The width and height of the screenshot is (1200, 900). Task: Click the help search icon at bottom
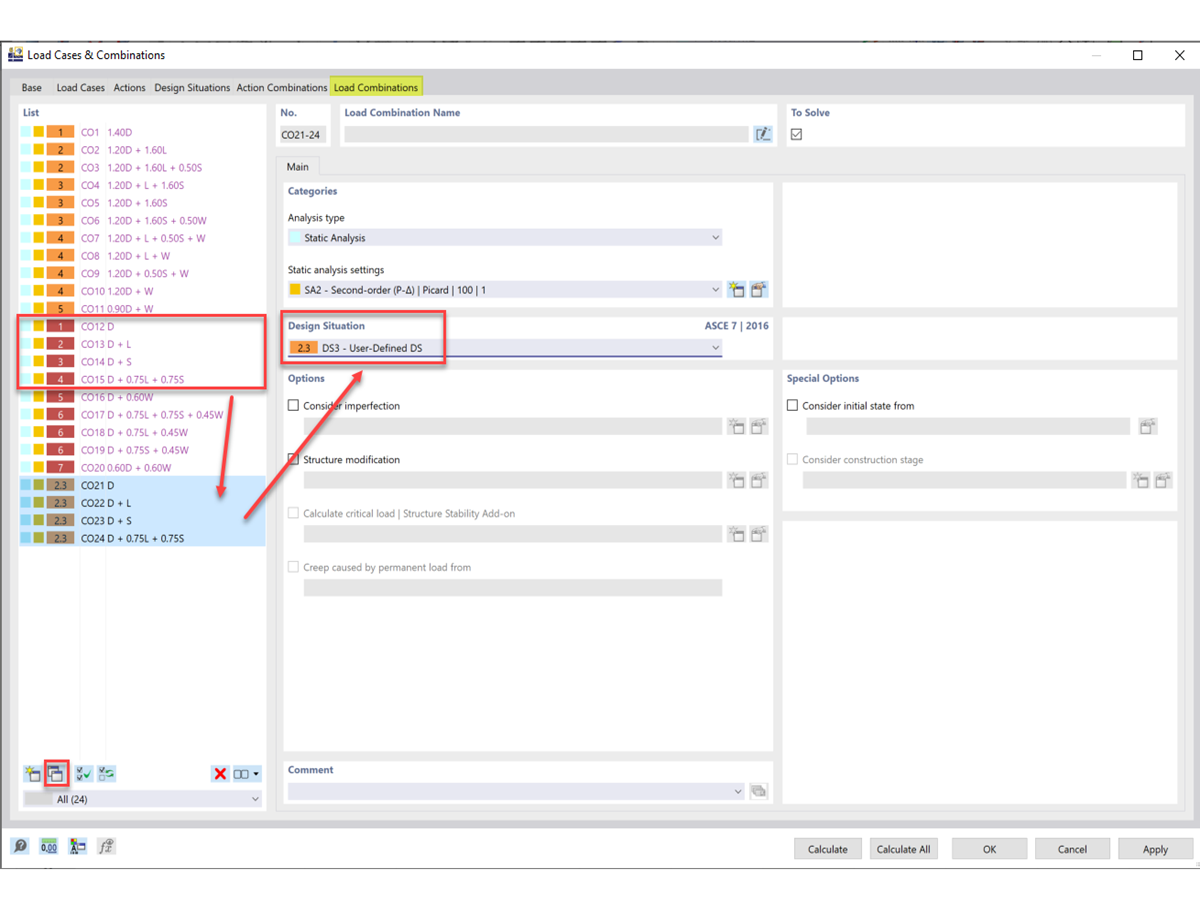pos(20,847)
